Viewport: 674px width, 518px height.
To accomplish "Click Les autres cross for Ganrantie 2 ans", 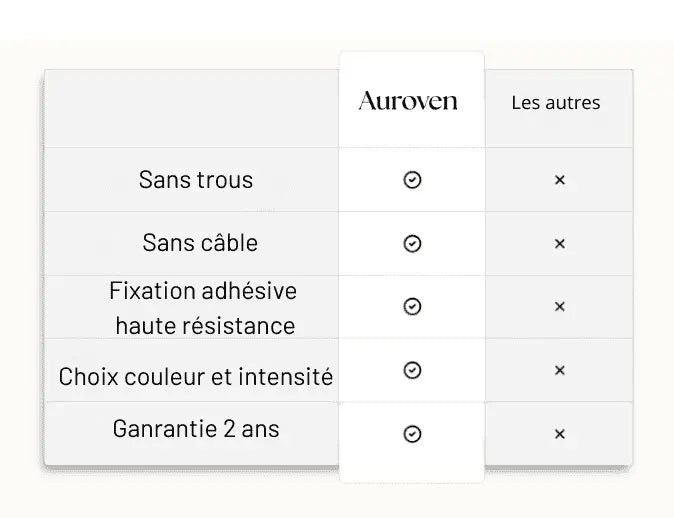I will [560, 434].
